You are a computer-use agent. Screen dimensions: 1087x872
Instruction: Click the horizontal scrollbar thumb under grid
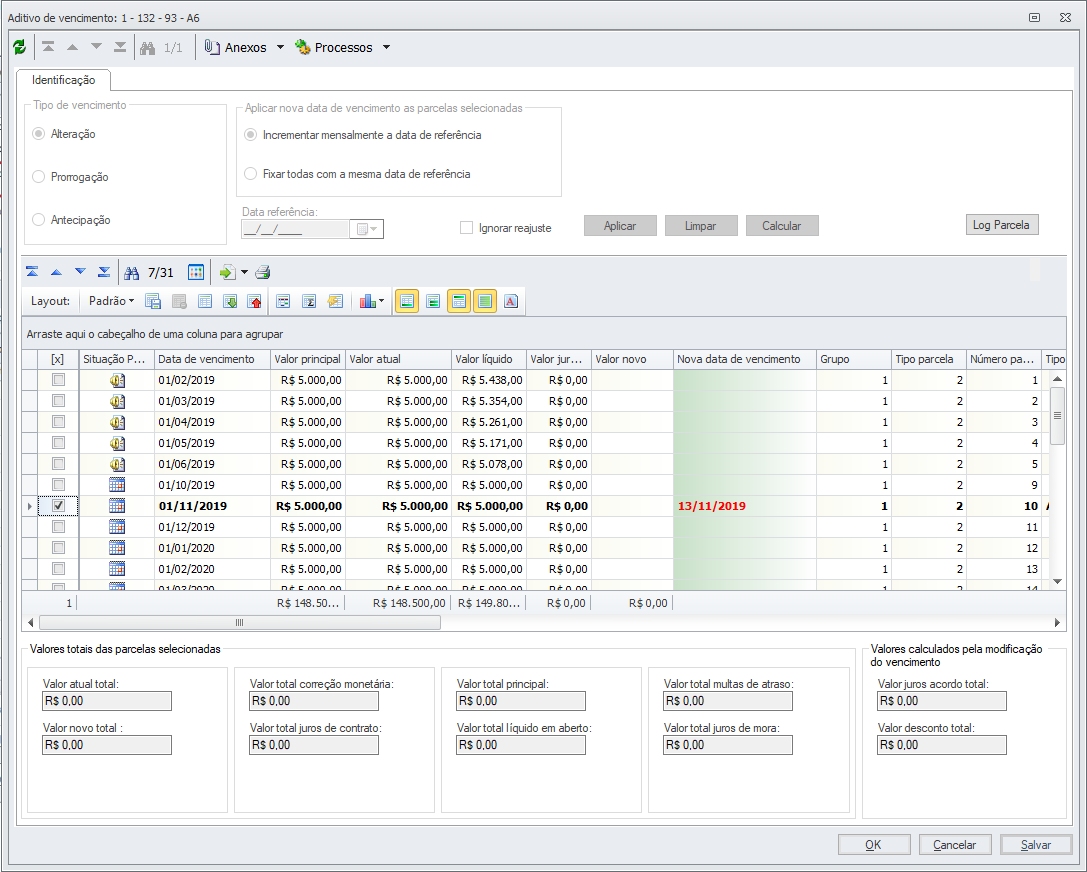click(240, 622)
